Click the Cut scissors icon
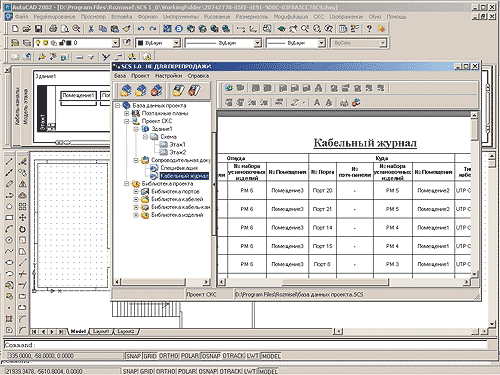Viewport: 500px width, 375px height. pyautogui.click(x=91, y=29)
